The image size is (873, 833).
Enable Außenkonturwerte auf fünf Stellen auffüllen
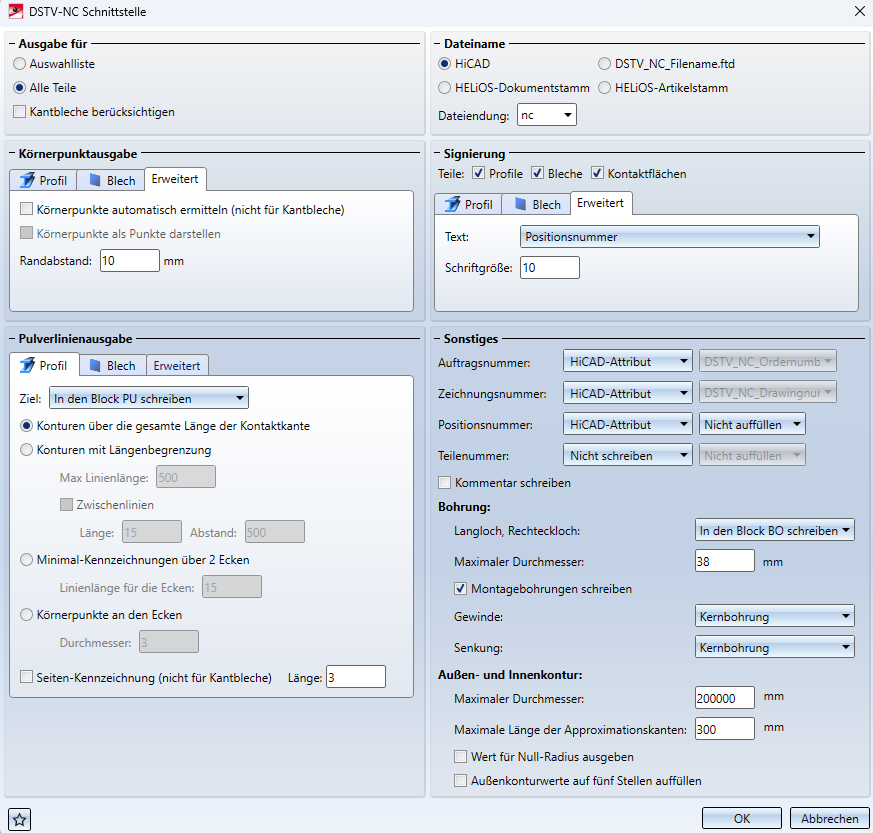pos(460,781)
